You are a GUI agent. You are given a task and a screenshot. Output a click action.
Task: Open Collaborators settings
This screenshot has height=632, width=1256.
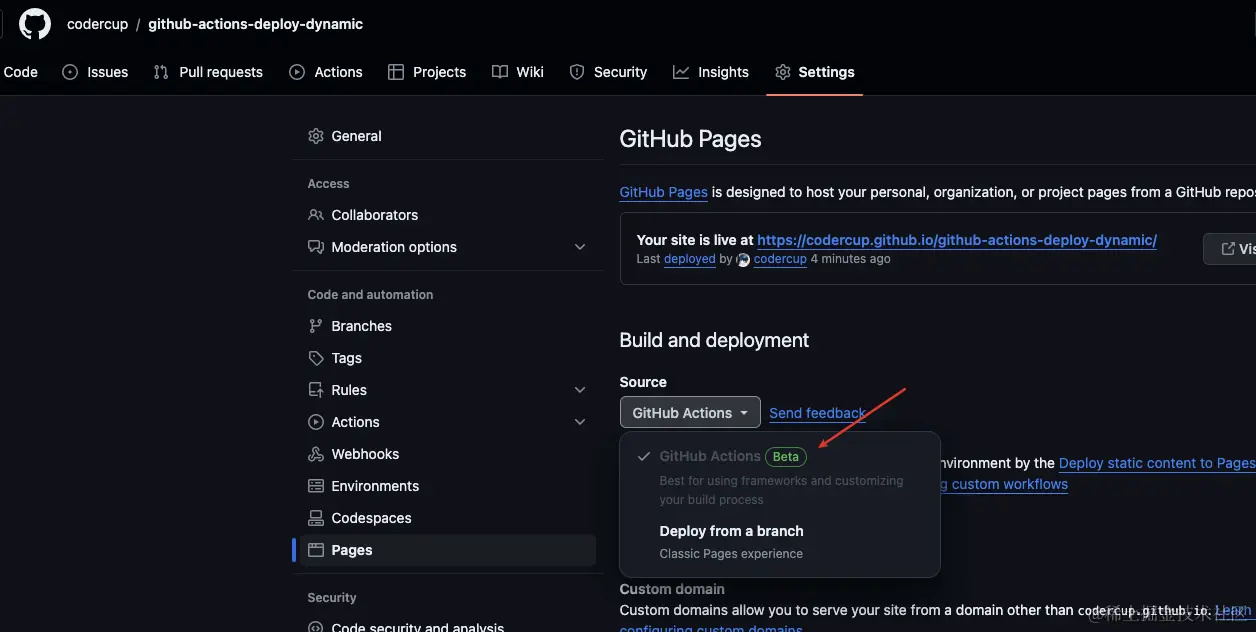click(448, 215)
